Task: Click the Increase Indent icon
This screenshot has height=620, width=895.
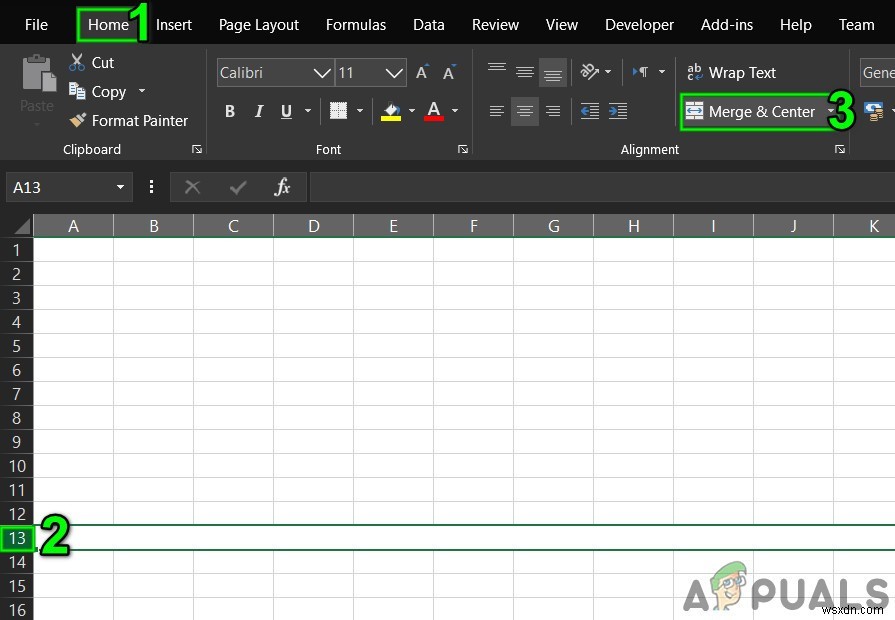Action: pos(618,111)
